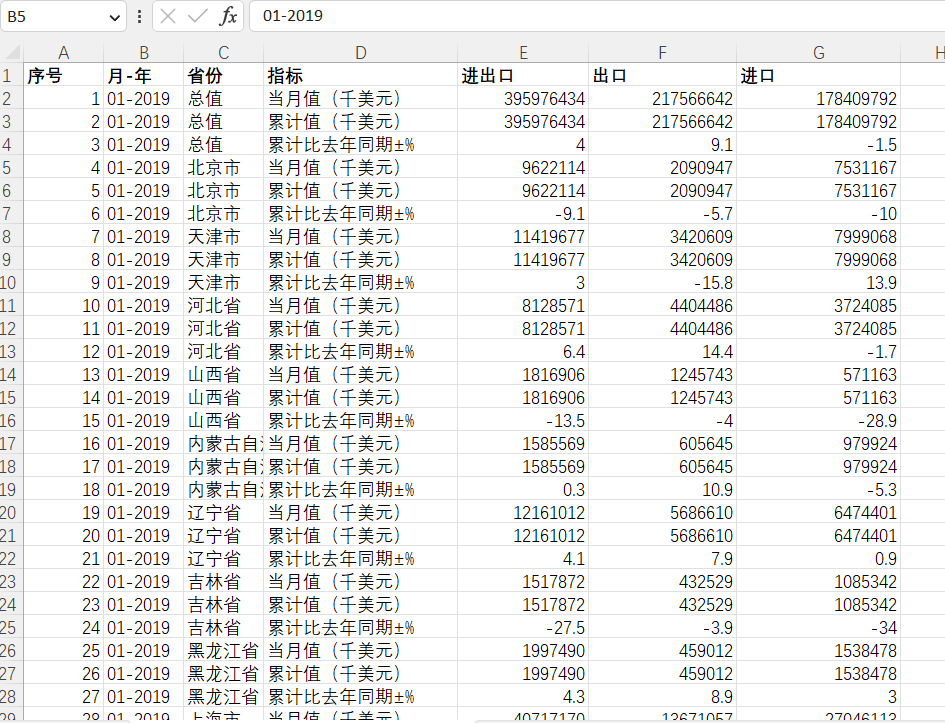Select cell -15.8 in row 10

pos(662,283)
